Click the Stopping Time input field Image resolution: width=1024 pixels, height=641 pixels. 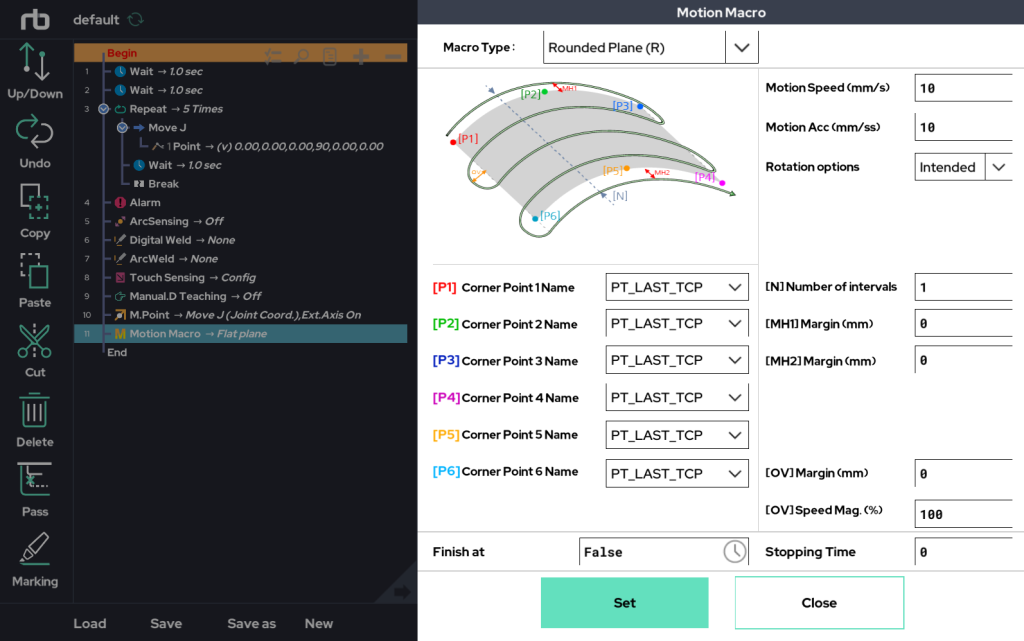(x=963, y=552)
